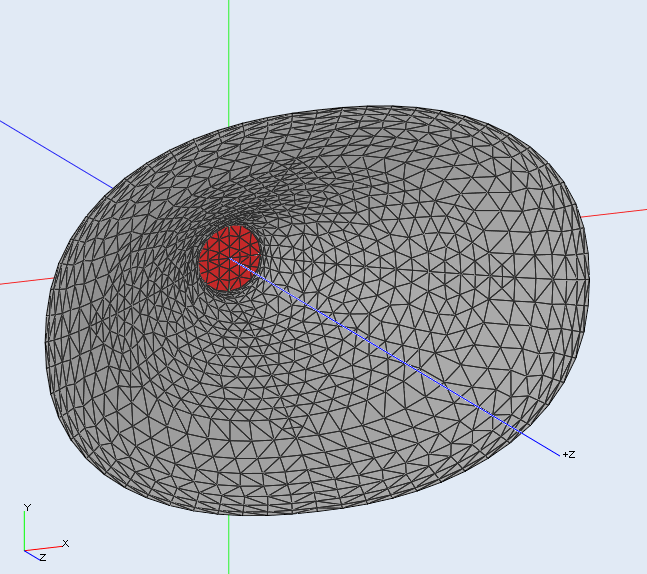Click the +Z axis label

(569, 455)
